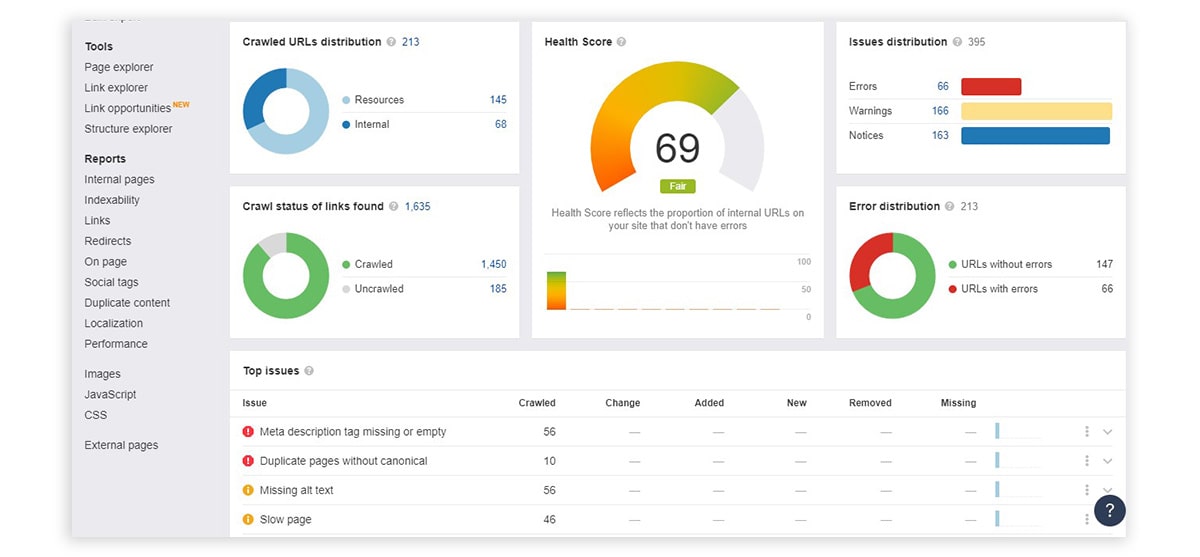Open JavaScript report
The height and width of the screenshot is (557, 1200).
[x=110, y=395]
